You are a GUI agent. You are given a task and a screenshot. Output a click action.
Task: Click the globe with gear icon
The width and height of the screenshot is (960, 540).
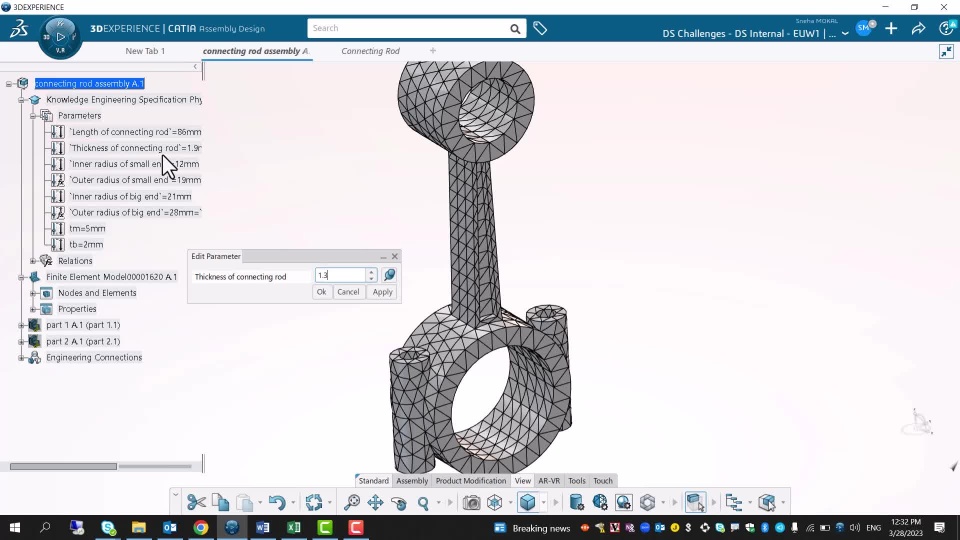[x=600, y=503]
